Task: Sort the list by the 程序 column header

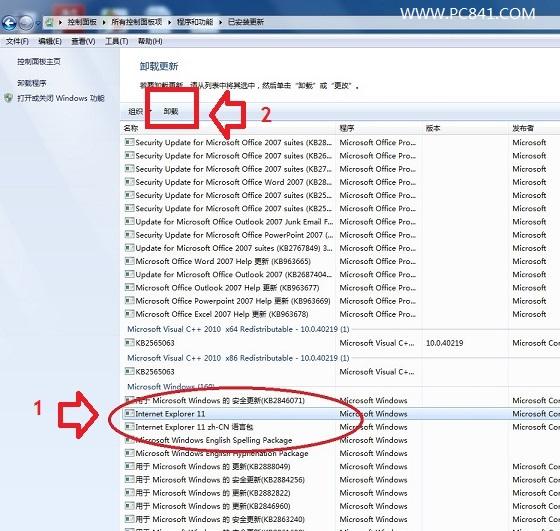Action: [379, 128]
